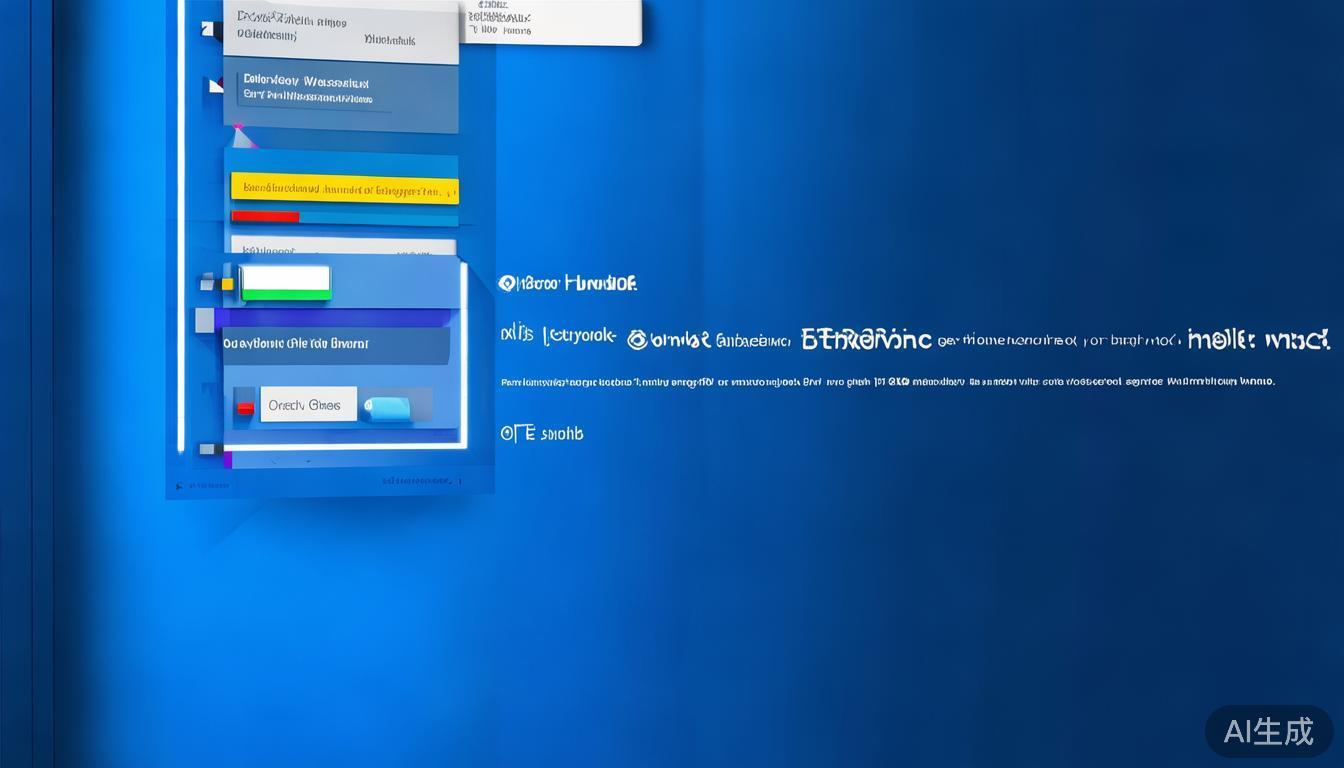The height and width of the screenshot is (768, 1344).
Task: Click the spiral circle icon in the headline row
Action: (637, 340)
